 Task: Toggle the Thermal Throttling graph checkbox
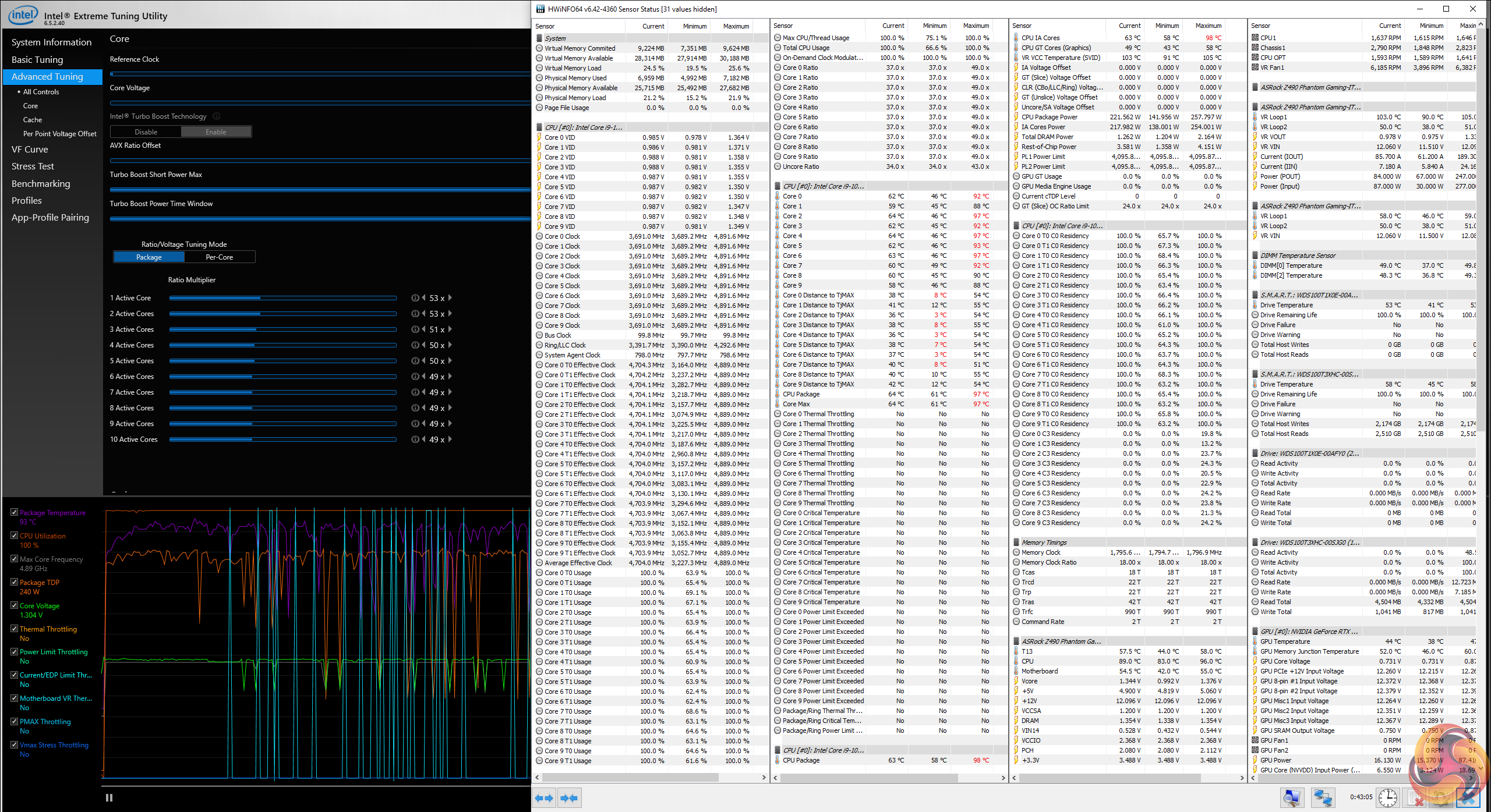click(x=14, y=629)
